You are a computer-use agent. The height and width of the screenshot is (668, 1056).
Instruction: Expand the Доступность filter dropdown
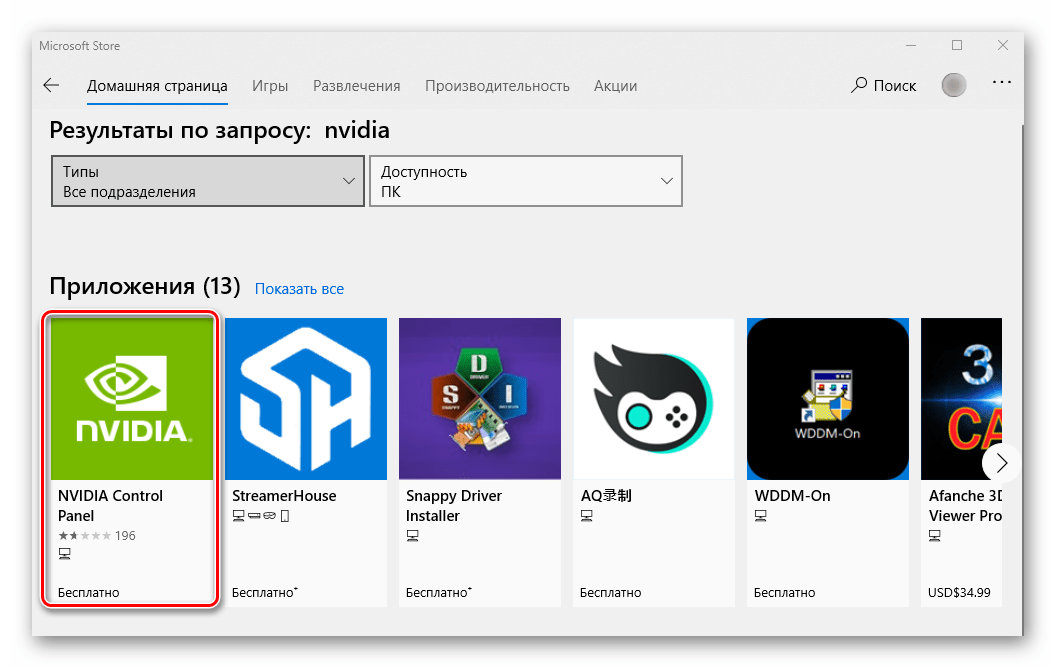click(525, 181)
